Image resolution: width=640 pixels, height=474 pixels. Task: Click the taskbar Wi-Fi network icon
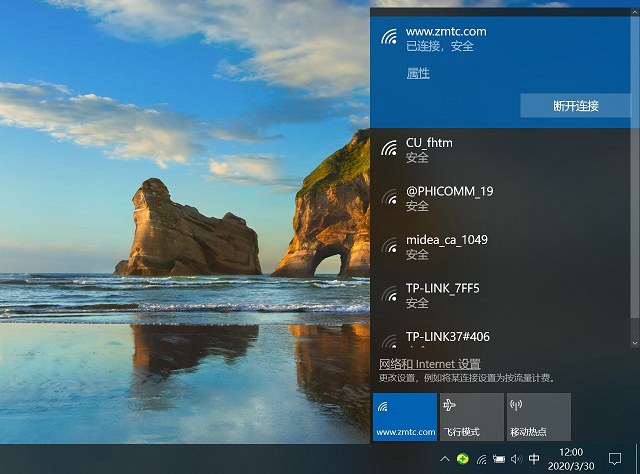point(482,459)
